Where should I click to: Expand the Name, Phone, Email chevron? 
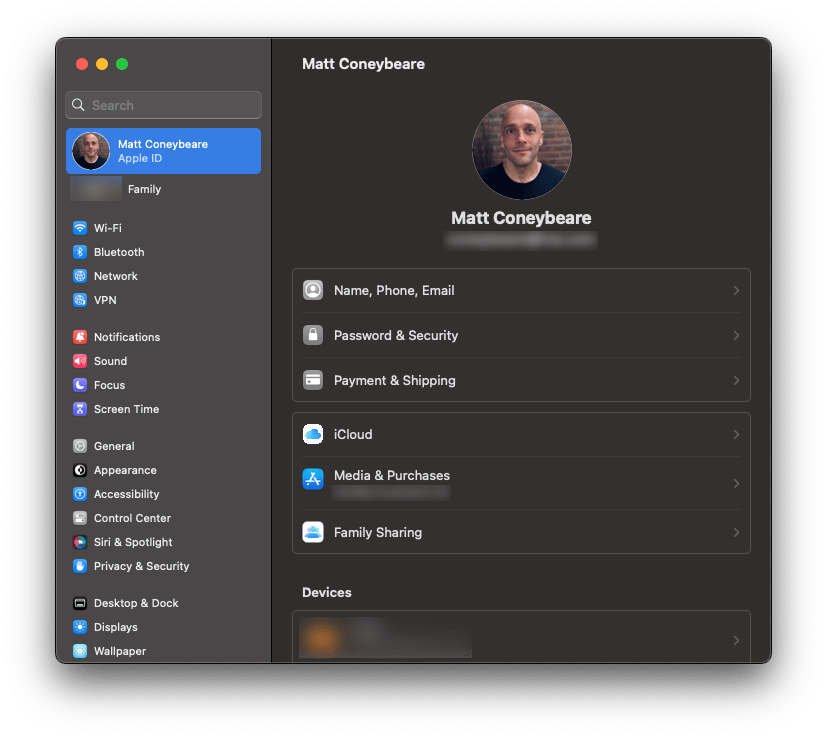[x=736, y=291]
